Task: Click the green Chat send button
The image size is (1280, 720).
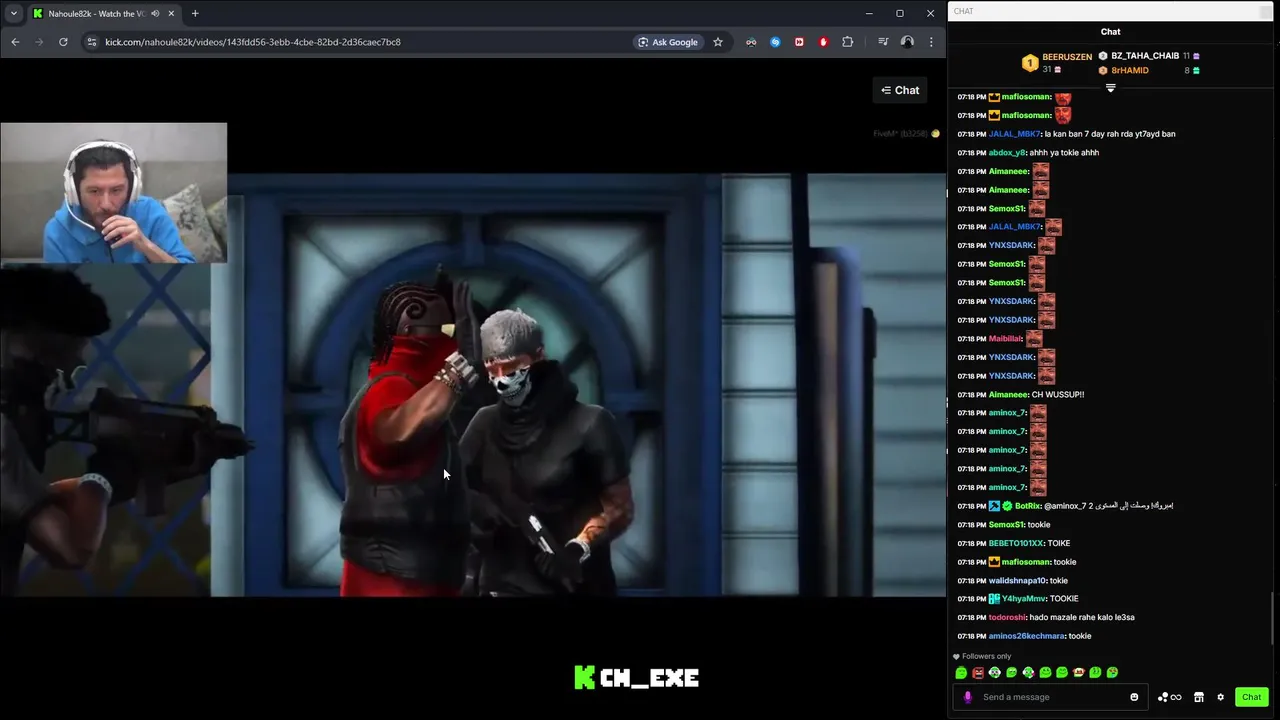Action: (1251, 697)
